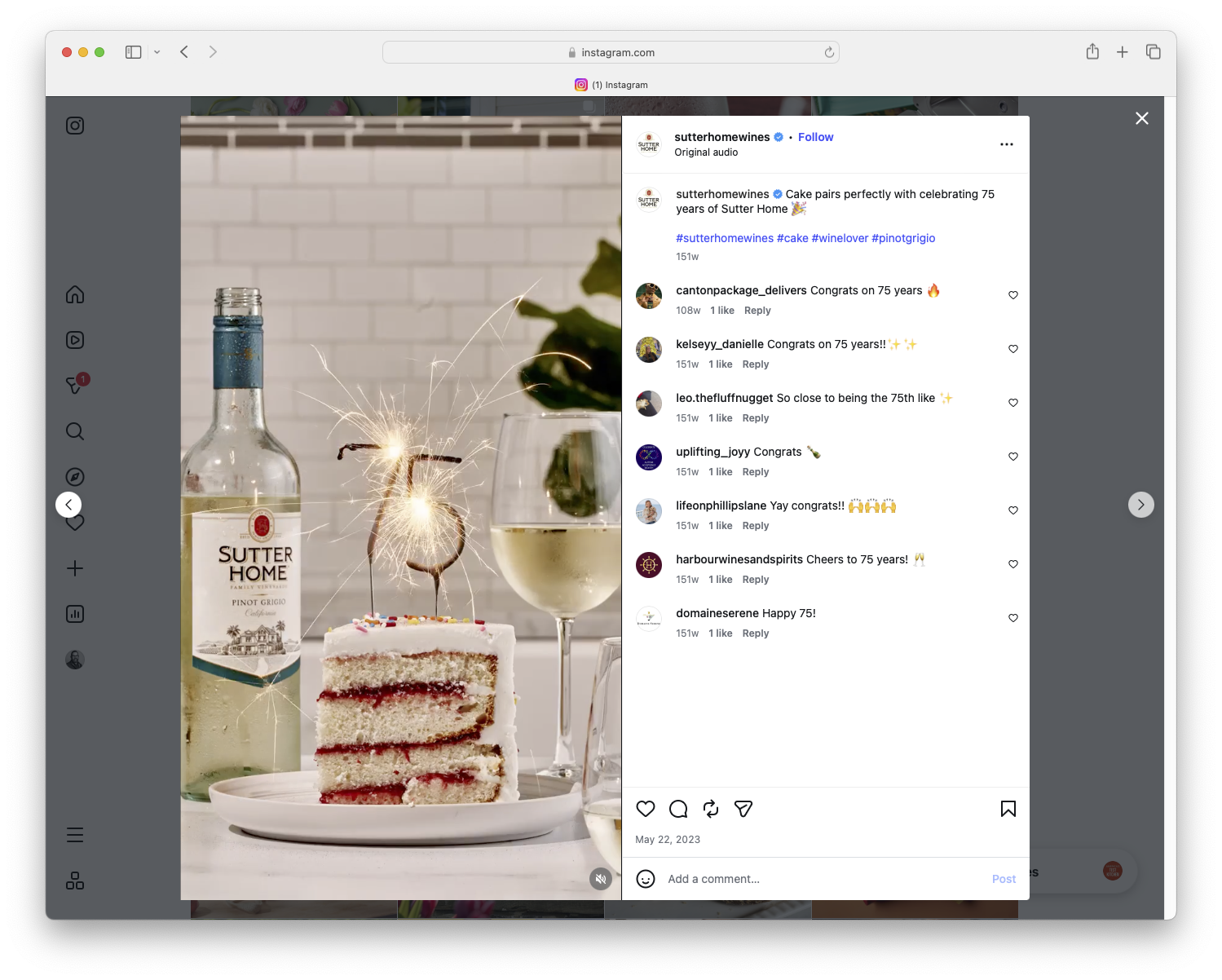
Task: Open Direct Messages with unread badge
Action: pyautogui.click(x=74, y=386)
